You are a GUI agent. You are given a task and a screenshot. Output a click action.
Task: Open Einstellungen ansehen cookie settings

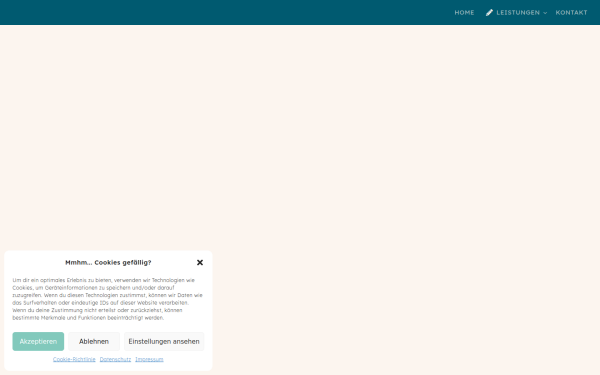(x=164, y=341)
